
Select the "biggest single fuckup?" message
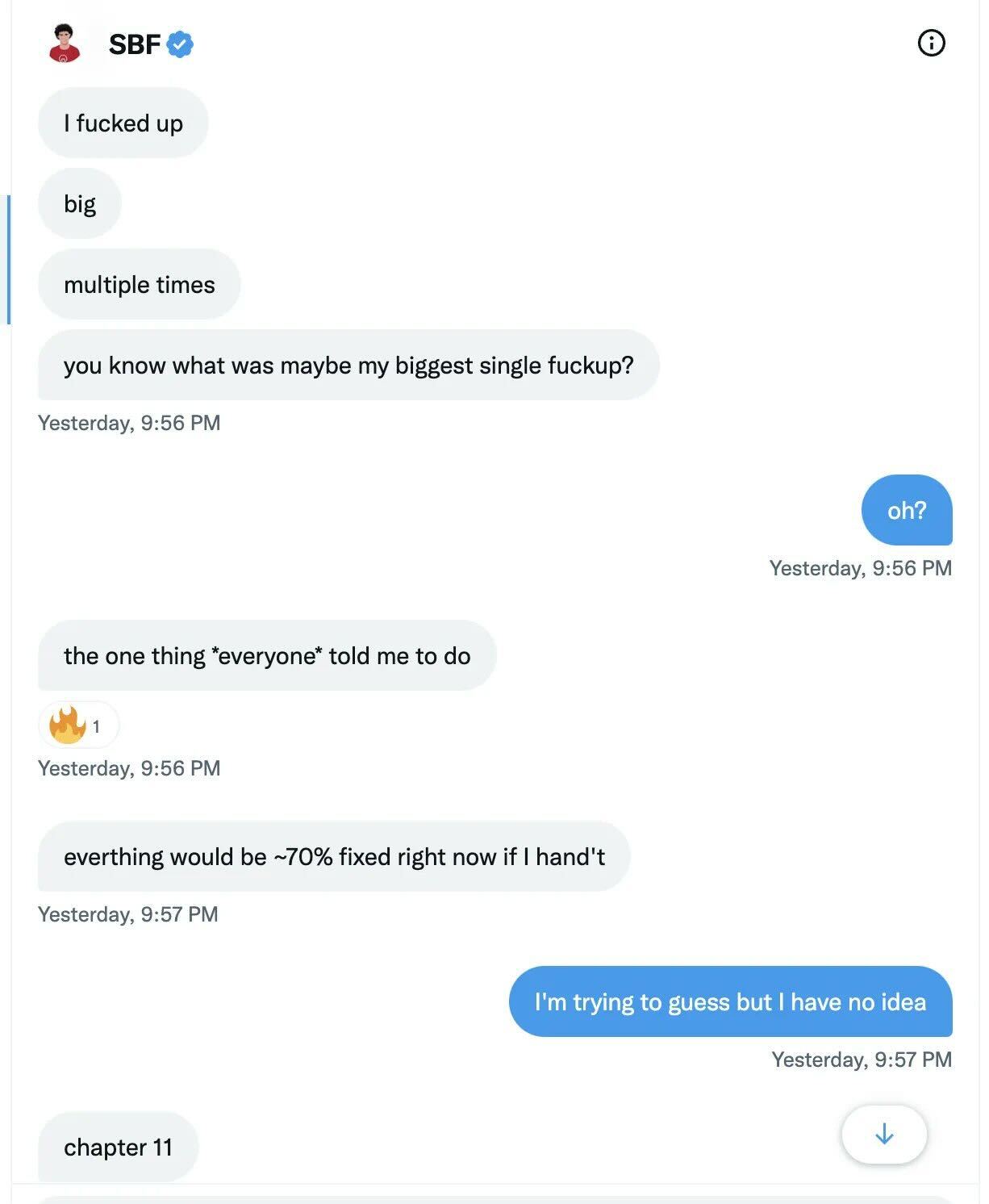tap(348, 366)
